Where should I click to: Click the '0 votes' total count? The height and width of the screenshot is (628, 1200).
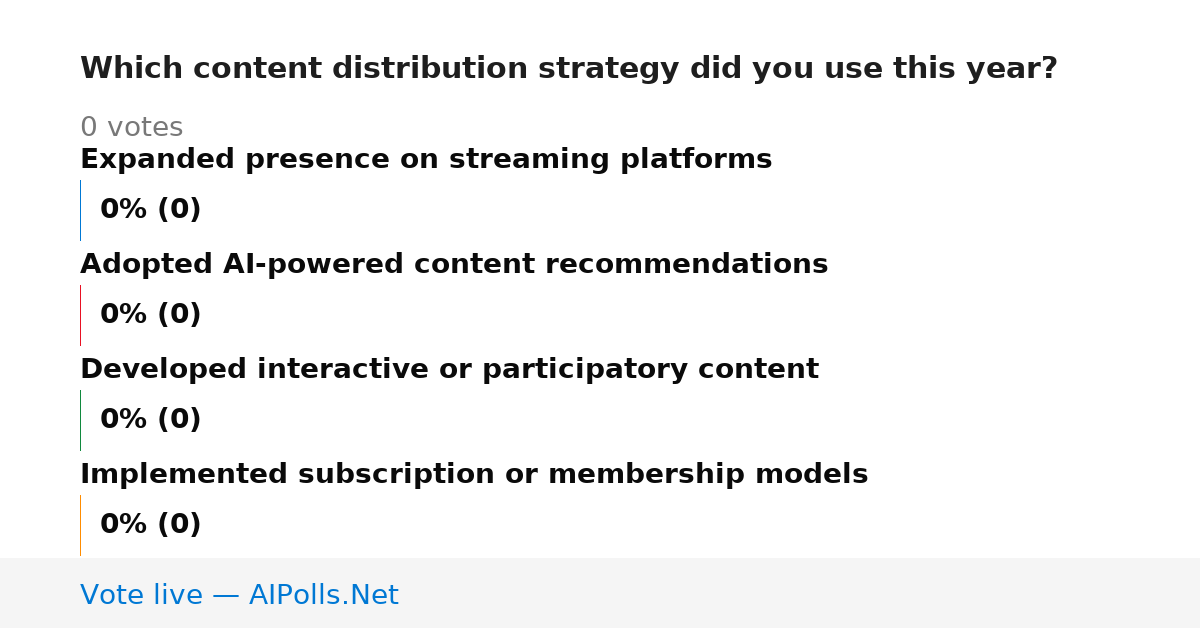[x=131, y=128]
